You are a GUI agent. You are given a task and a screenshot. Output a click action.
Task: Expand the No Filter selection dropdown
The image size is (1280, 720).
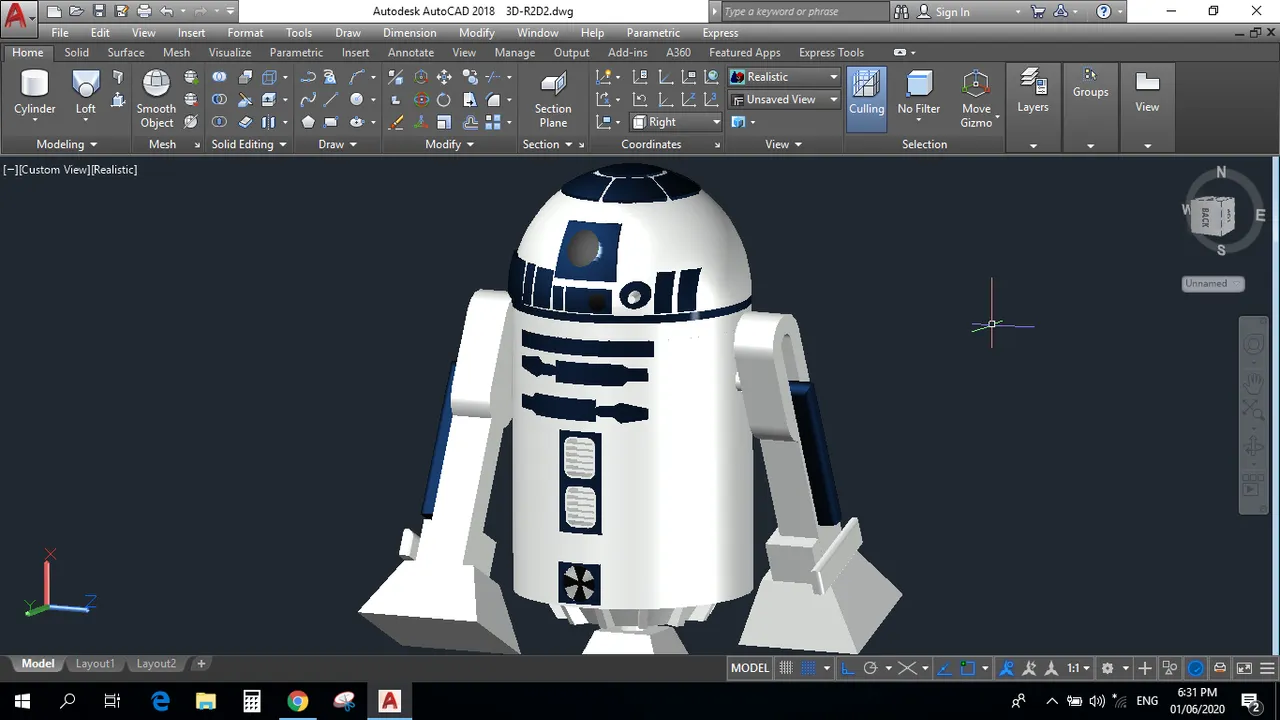tap(919, 121)
